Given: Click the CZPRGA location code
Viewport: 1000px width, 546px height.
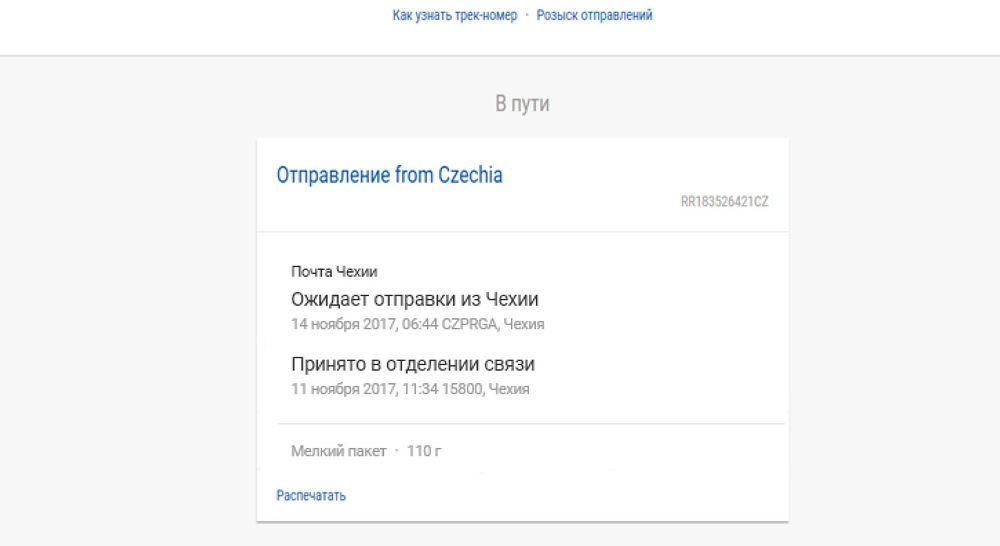Looking at the screenshot, I should [469, 324].
